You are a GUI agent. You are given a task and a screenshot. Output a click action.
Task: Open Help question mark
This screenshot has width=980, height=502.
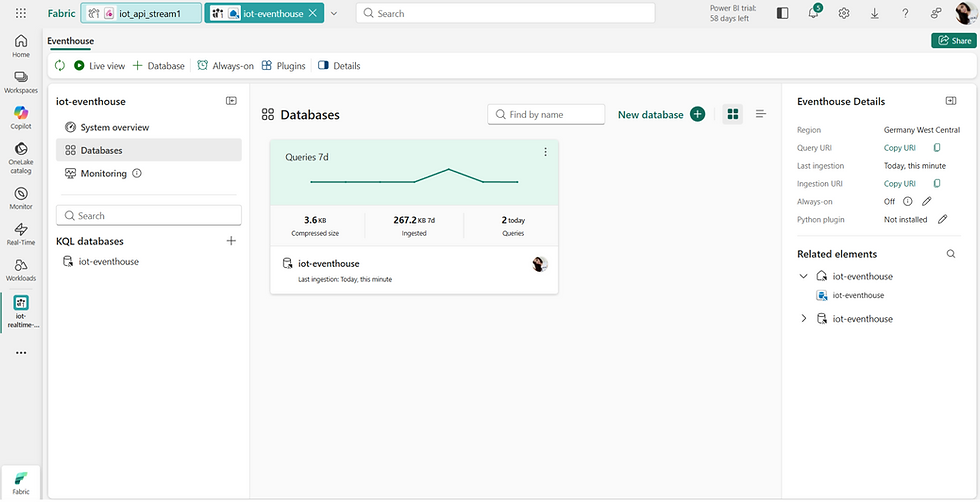click(905, 13)
